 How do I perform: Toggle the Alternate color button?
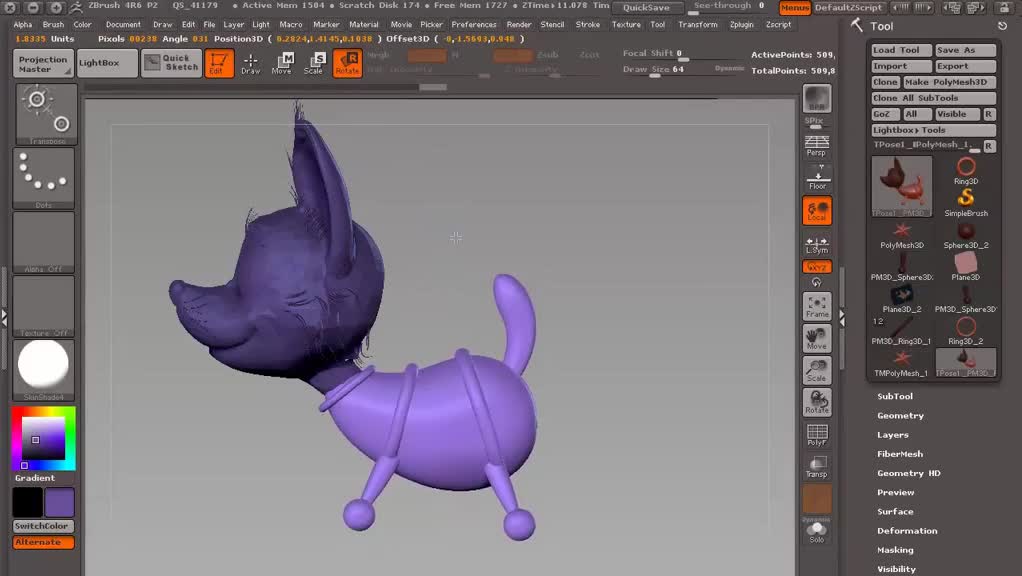[43, 542]
